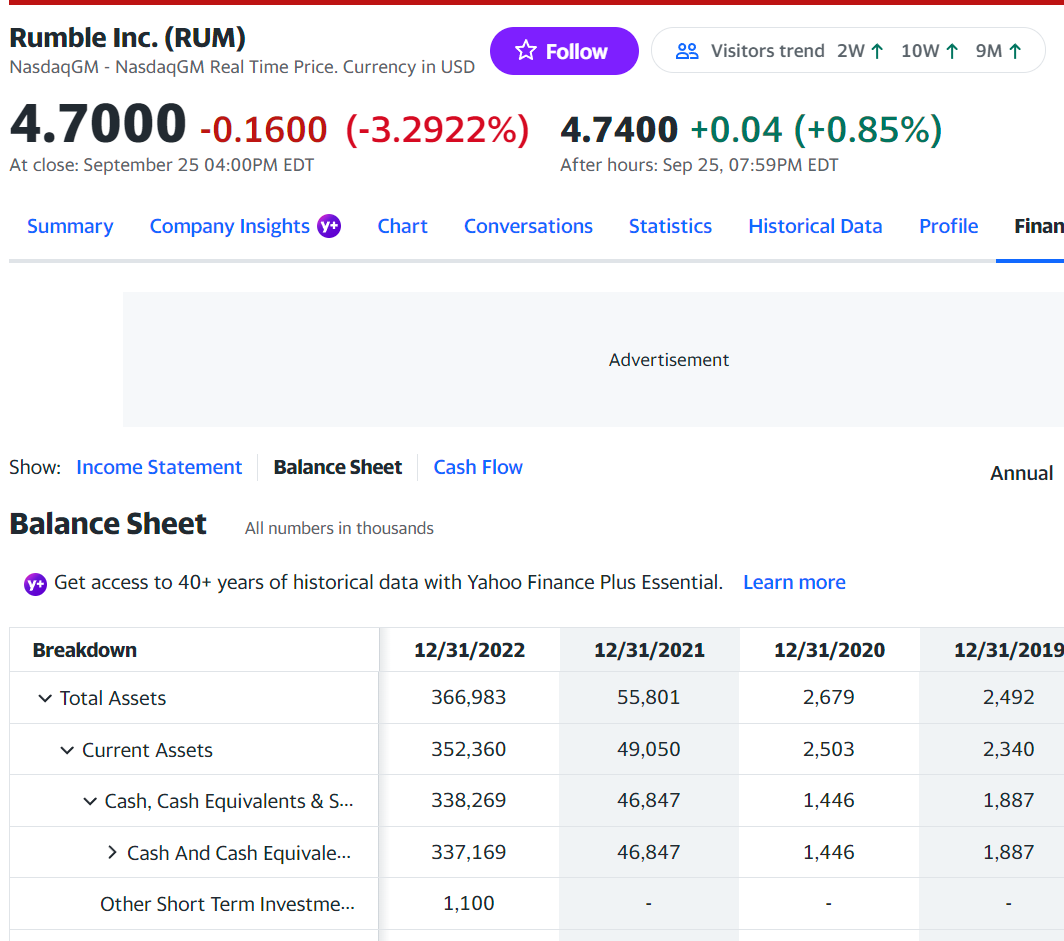Viewport: 1064px width, 941px height.
Task: Click the 10W visitors trend up arrow
Action: pyautogui.click(x=952, y=51)
